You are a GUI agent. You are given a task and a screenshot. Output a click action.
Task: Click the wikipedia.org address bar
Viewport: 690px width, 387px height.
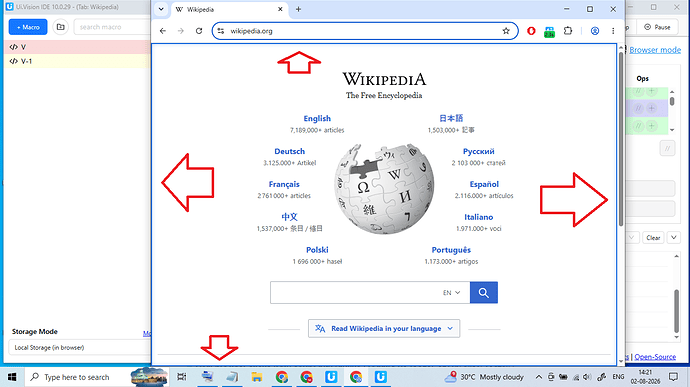pos(365,31)
